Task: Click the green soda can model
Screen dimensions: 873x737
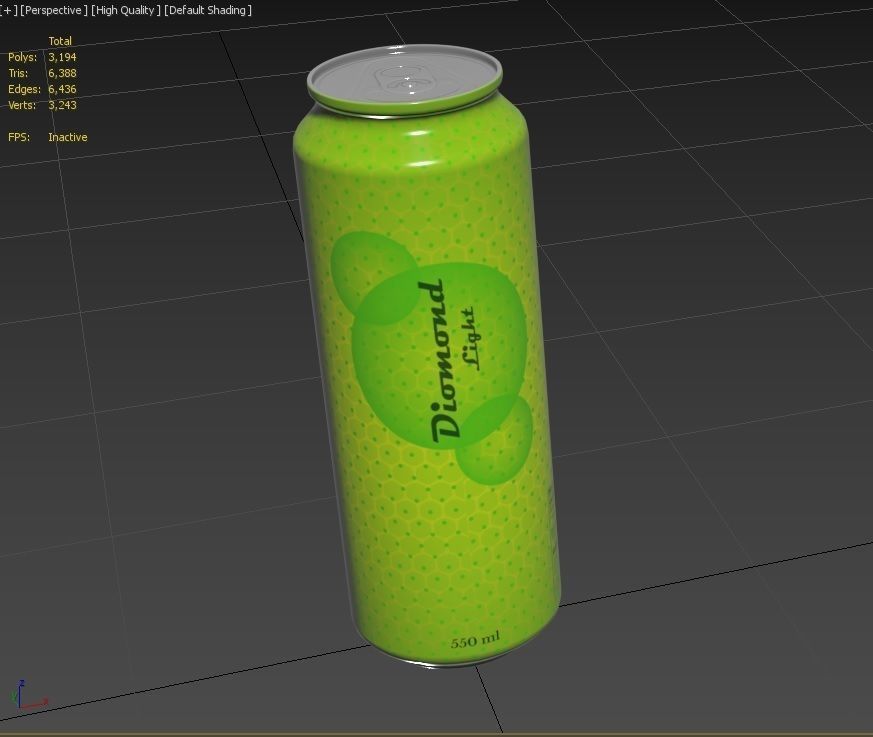Action: click(x=426, y=356)
